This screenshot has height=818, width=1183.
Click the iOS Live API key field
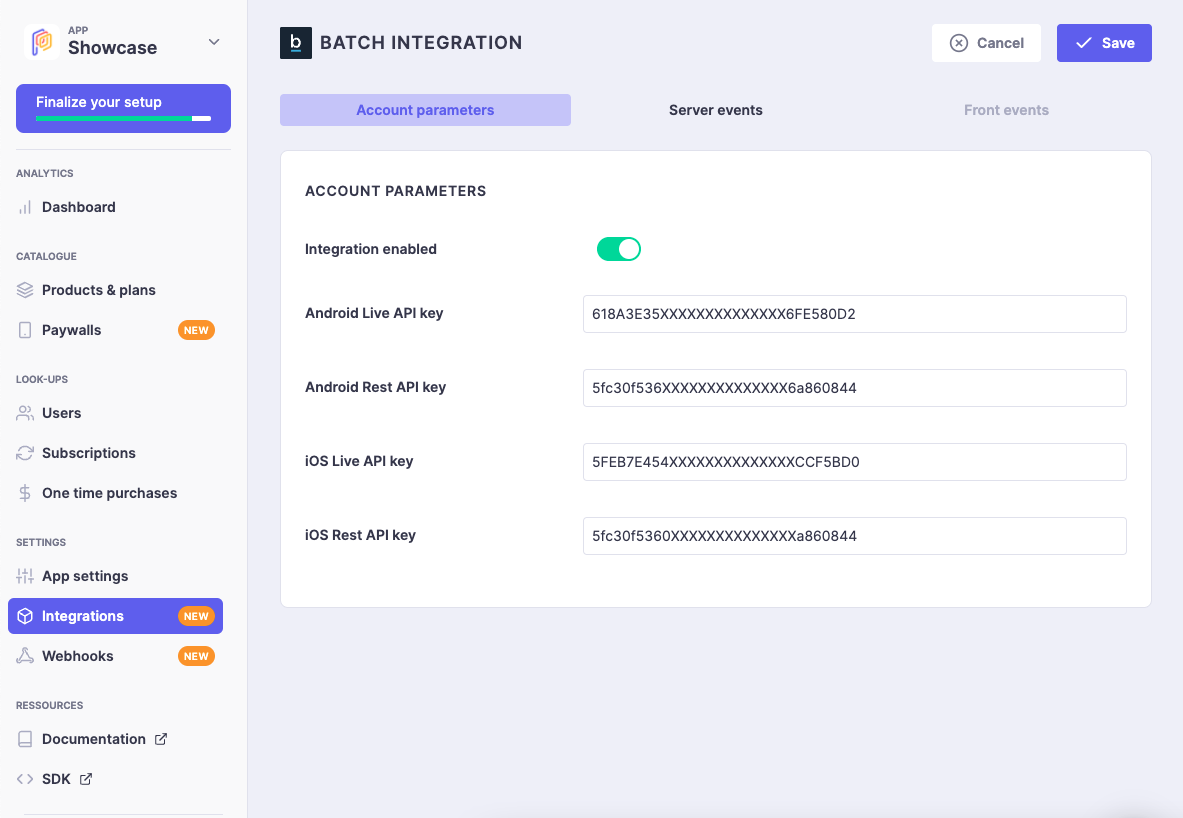[x=855, y=462]
